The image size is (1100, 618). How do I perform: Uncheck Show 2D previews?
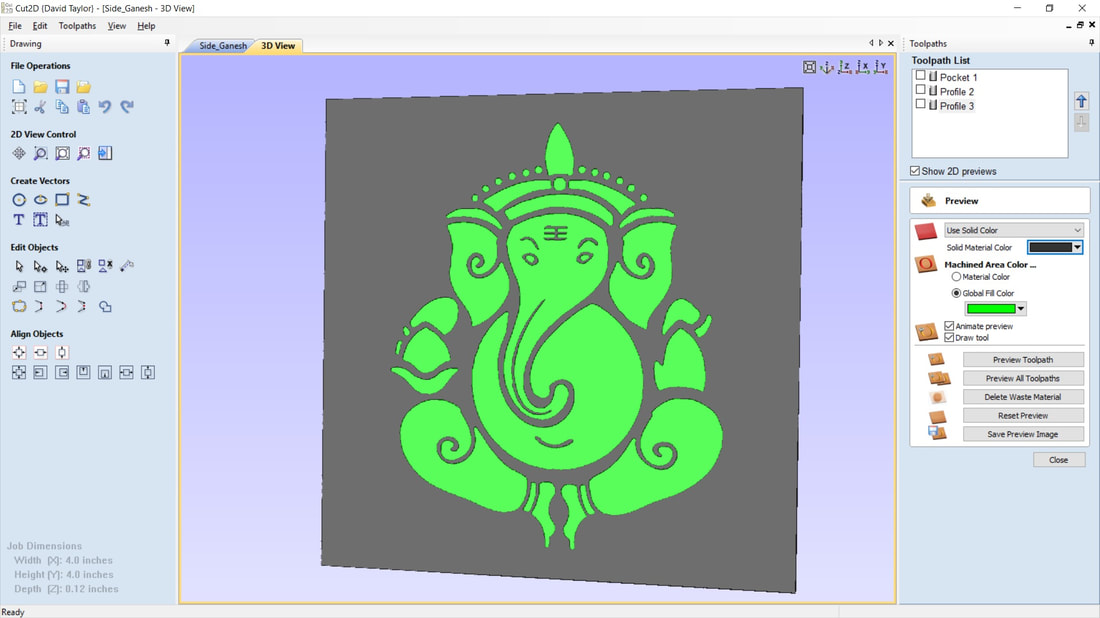(x=915, y=171)
